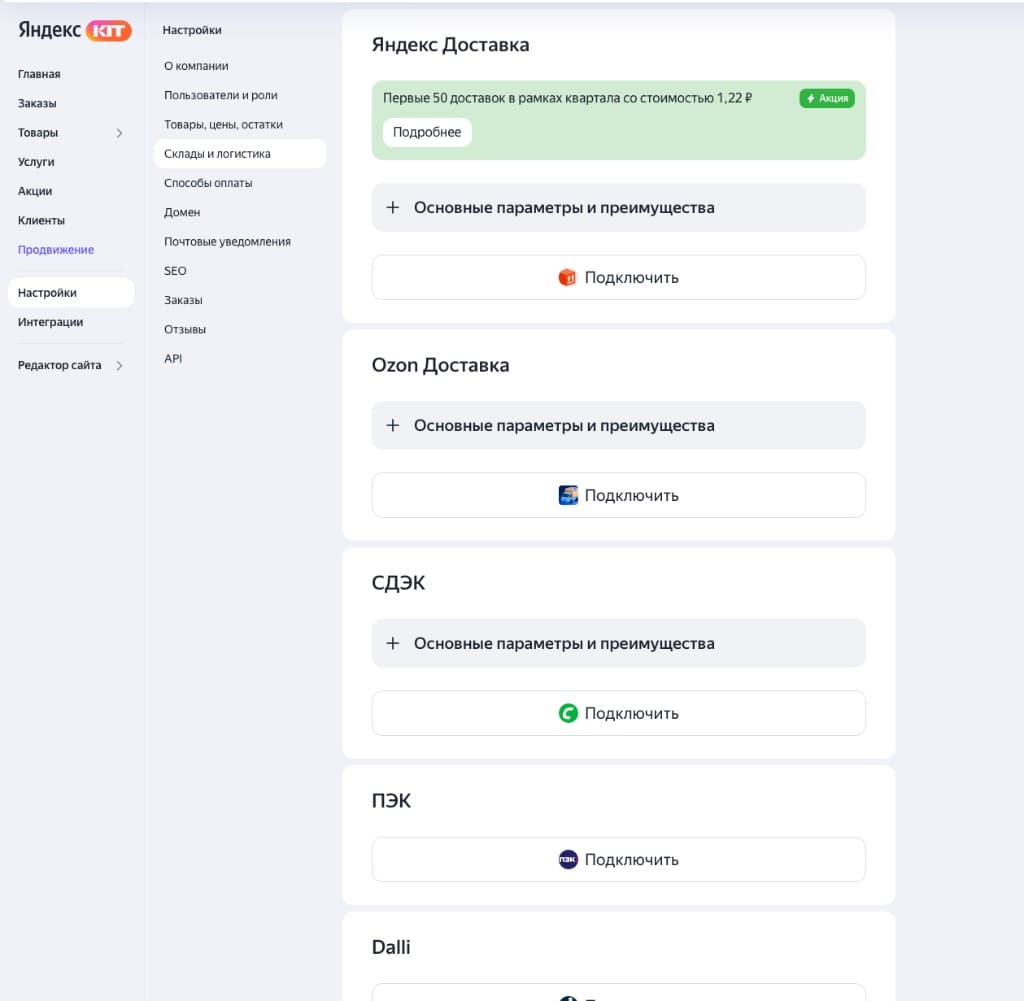Viewport: 1024px width, 1001px height.
Task: Open О компании settings
Action: [196, 66]
